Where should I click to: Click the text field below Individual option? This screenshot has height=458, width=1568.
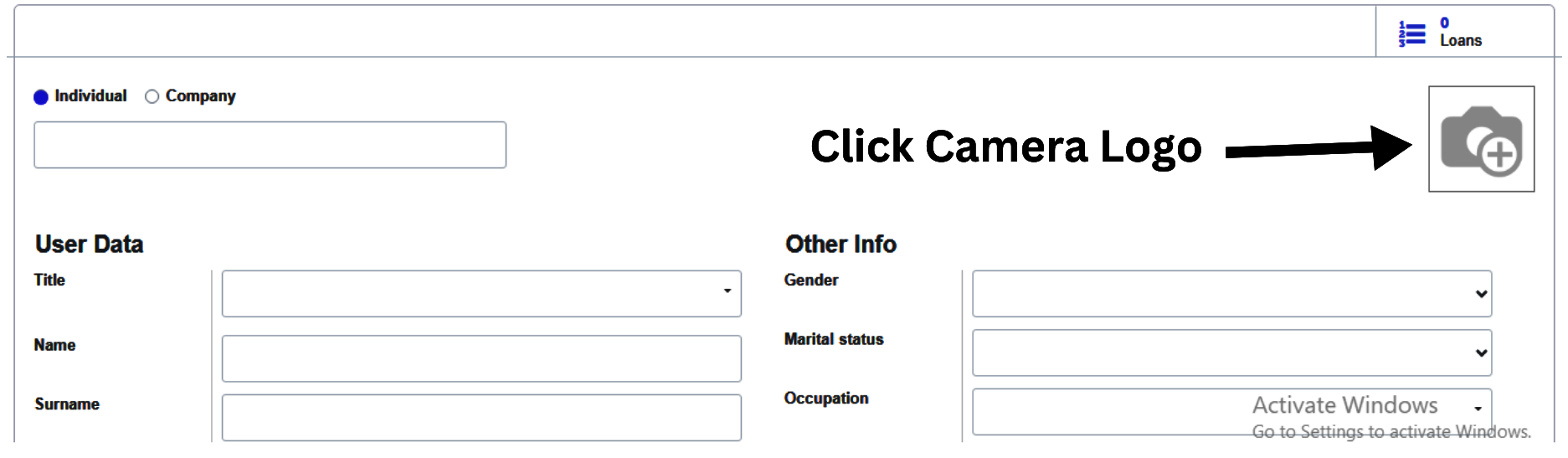pyautogui.click(x=270, y=145)
